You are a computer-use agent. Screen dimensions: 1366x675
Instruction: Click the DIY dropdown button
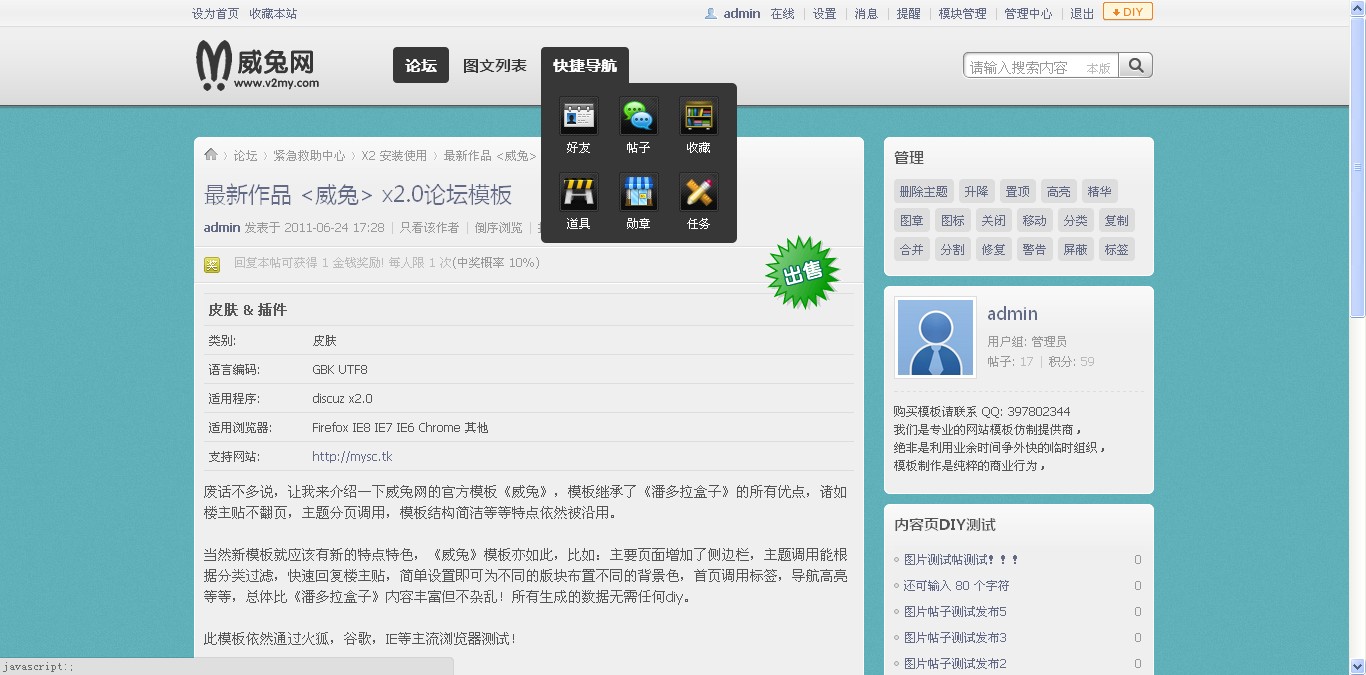[x=1127, y=12]
